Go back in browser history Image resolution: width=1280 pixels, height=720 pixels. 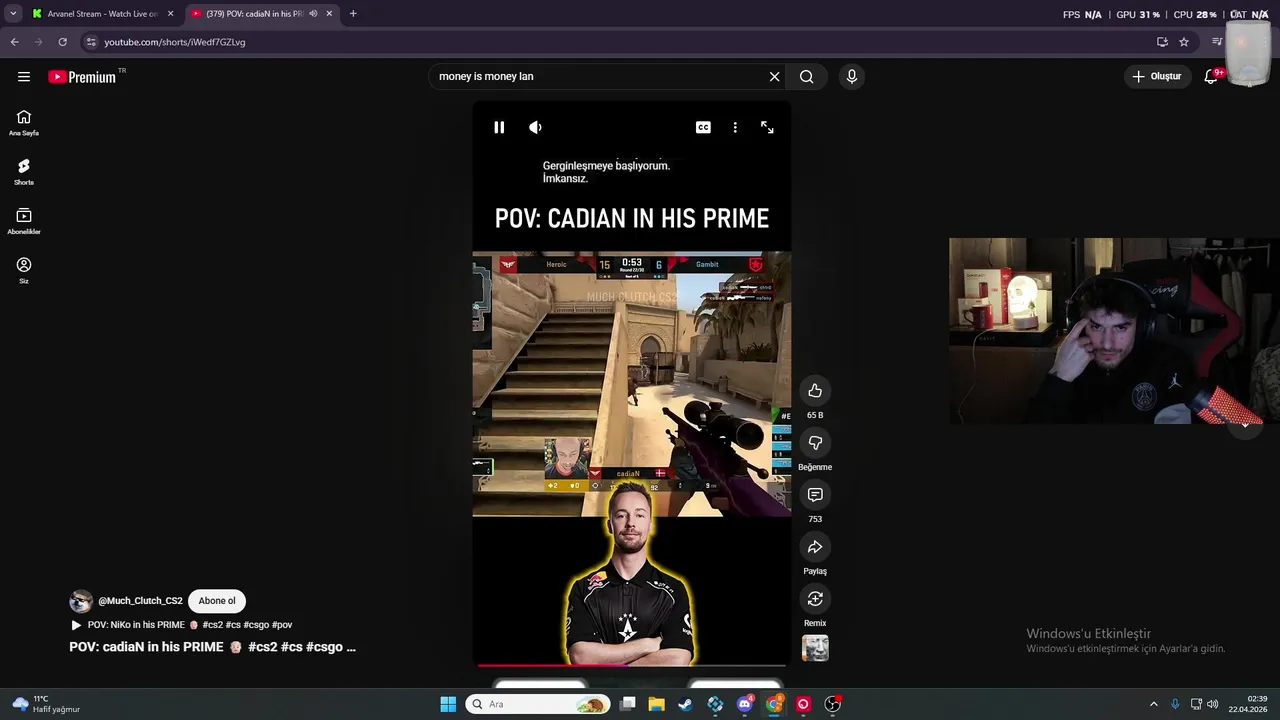[14, 42]
